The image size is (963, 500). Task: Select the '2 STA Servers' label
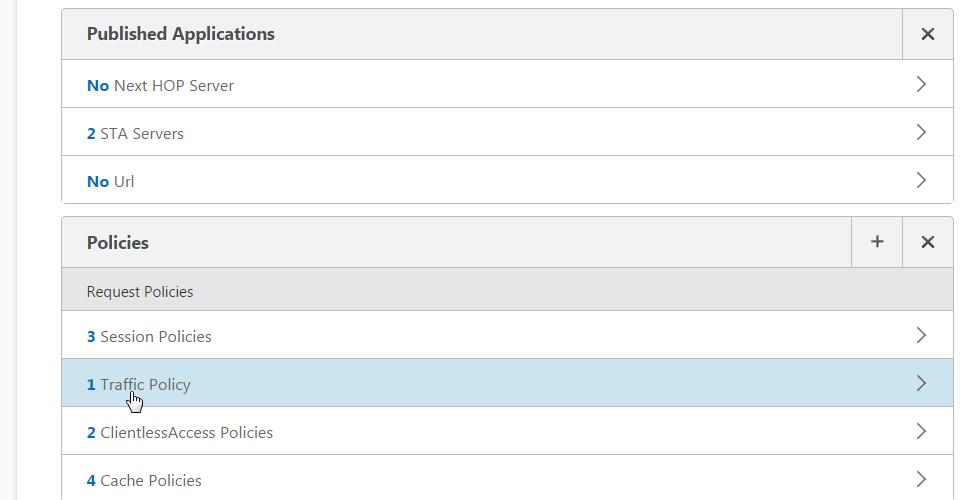pos(135,133)
